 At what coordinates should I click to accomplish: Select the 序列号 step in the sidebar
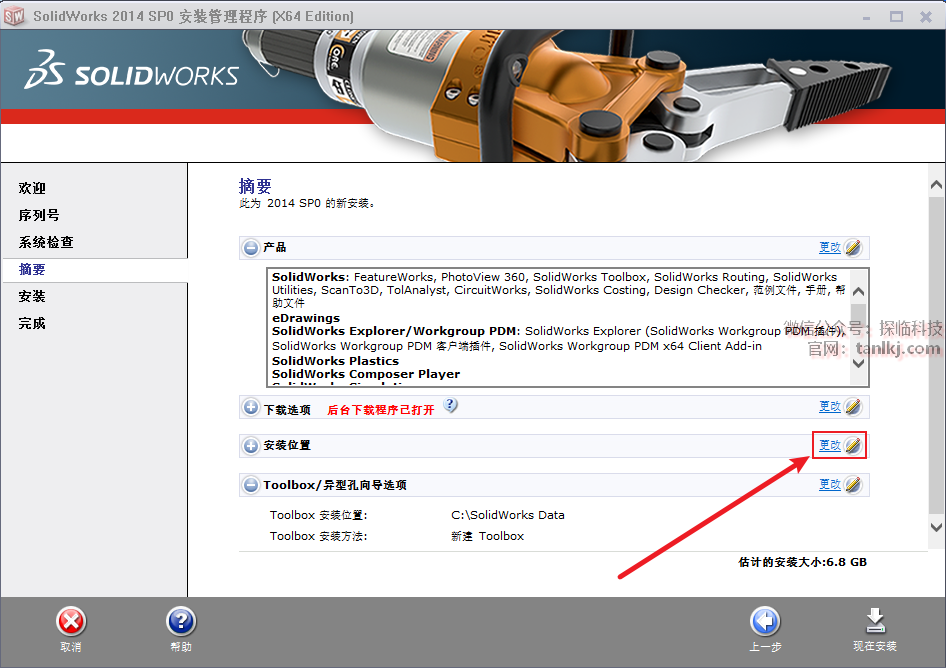click(x=39, y=215)
